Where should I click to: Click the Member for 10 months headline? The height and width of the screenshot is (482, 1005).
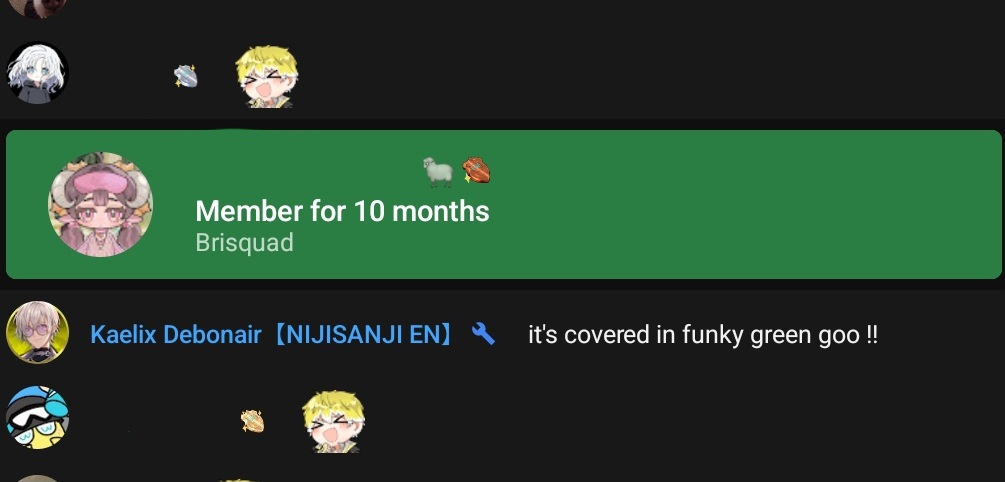coord(342,211)
